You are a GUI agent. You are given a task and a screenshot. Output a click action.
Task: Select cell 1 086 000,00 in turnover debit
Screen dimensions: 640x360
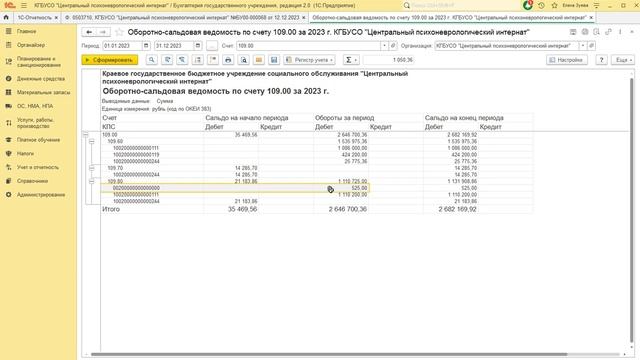tap(341, 148)
